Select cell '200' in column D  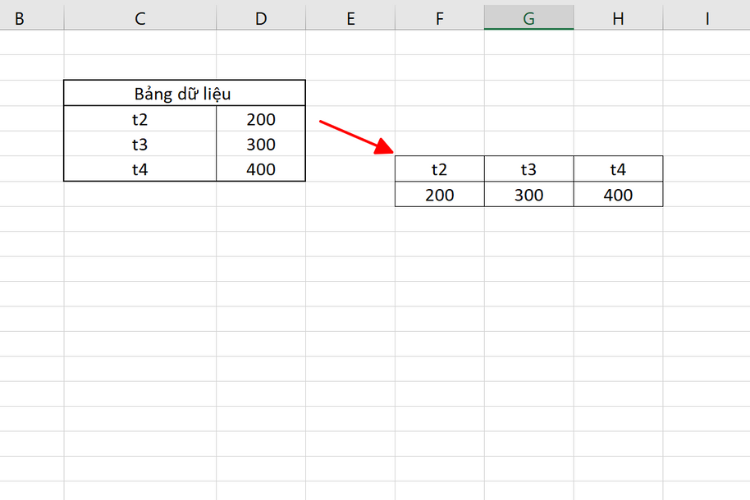pyautogui.click(x=261, y=119)
